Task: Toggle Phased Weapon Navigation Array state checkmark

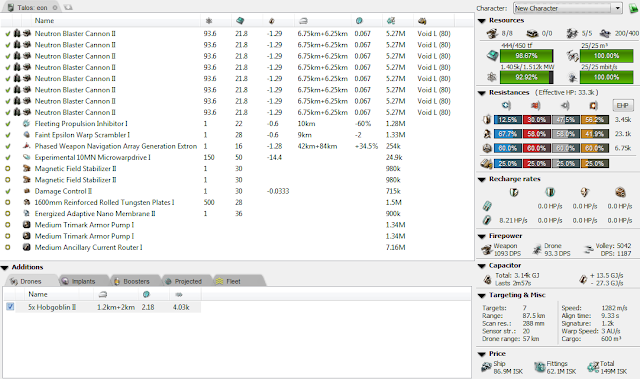Action: pyautogui.click(x=7, y=146)
